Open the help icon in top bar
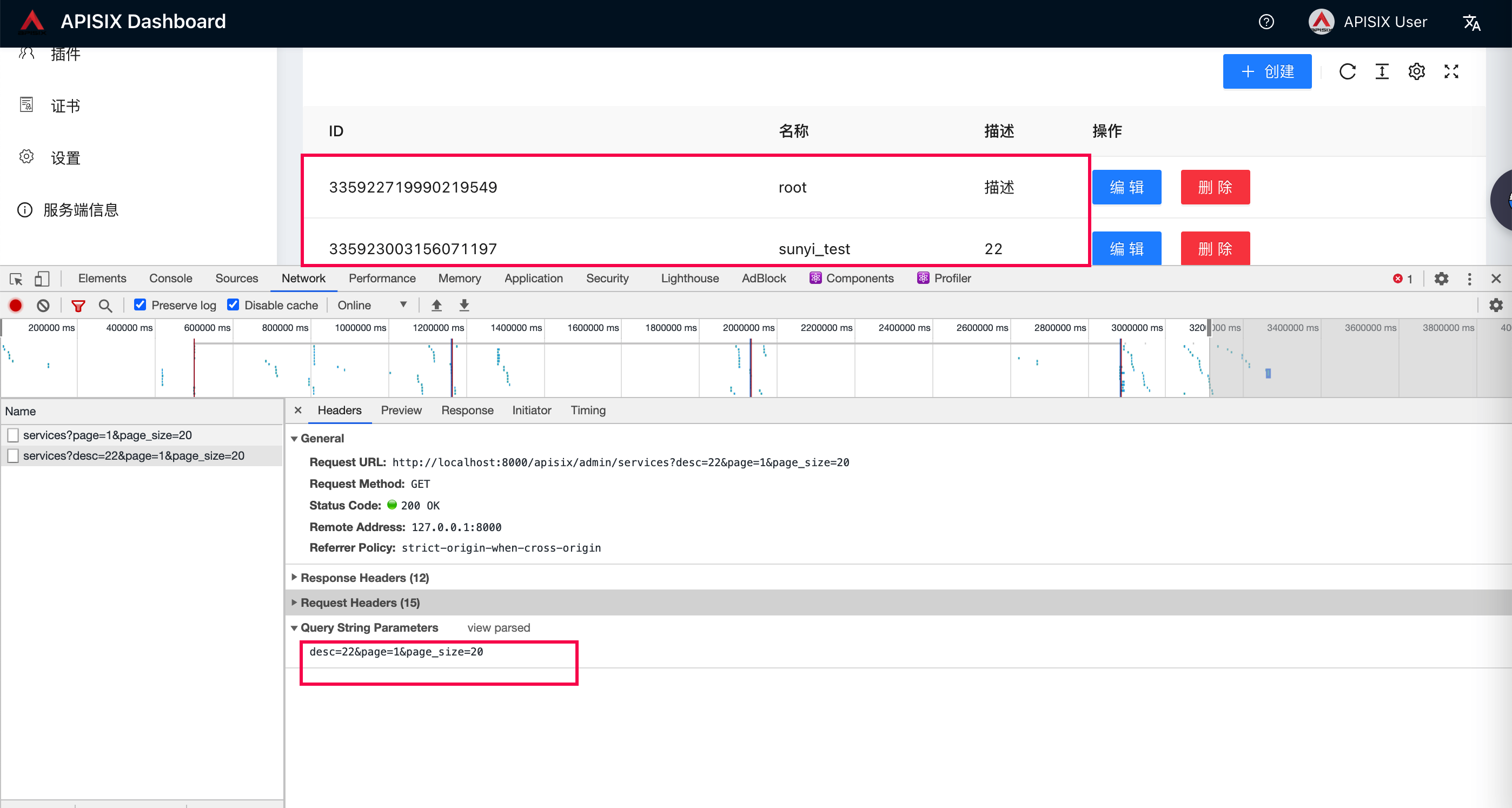 pos(1266,22)
